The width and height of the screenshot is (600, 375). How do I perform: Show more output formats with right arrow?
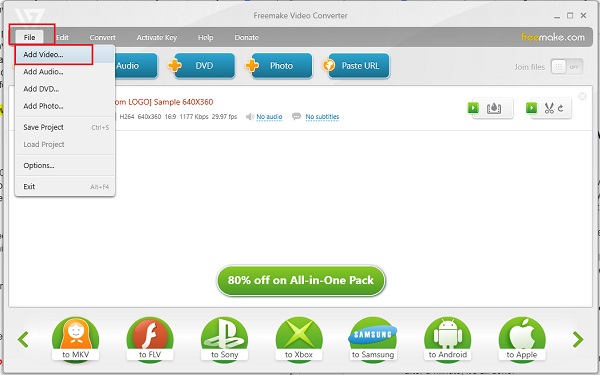(578, 339)
